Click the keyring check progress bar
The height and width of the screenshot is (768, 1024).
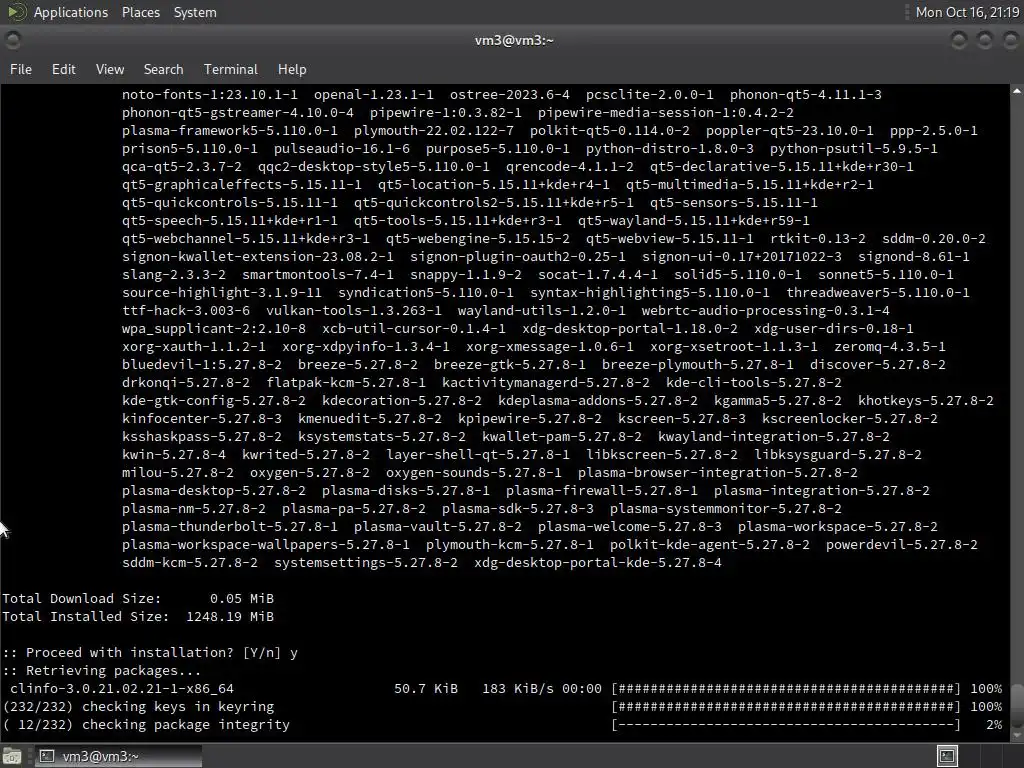(x=786, y=707)
